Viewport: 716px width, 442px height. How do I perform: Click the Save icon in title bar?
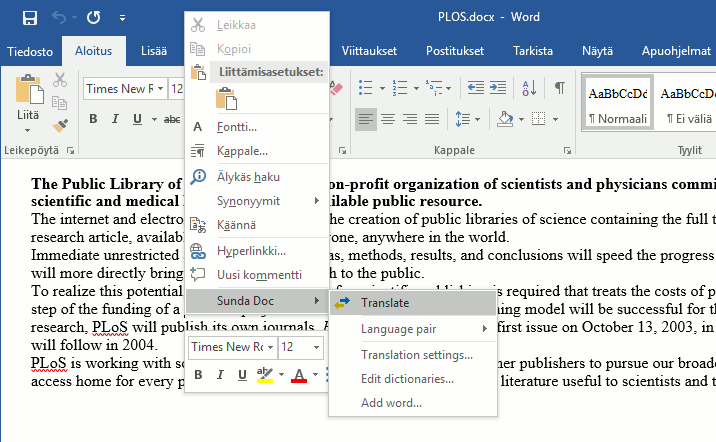[x=30, y=18]
